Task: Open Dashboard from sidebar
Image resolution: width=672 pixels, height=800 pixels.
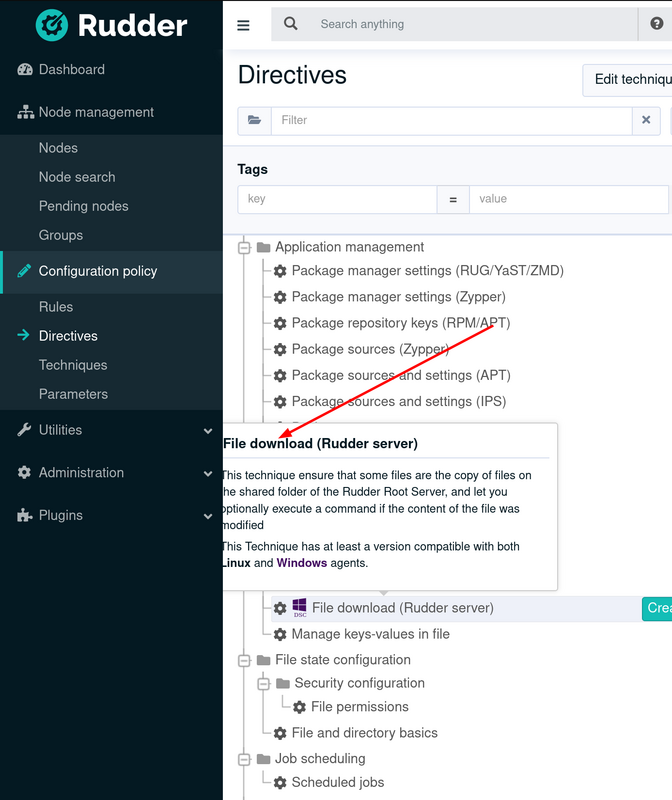Action: (71, 70)
